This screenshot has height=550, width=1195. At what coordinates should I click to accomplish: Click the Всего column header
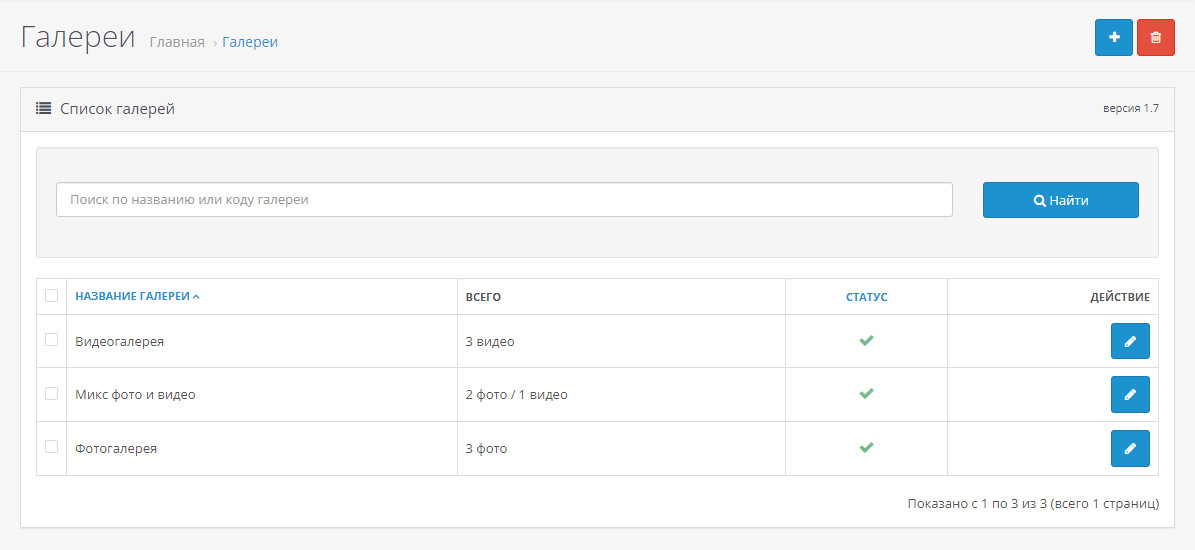483,297
